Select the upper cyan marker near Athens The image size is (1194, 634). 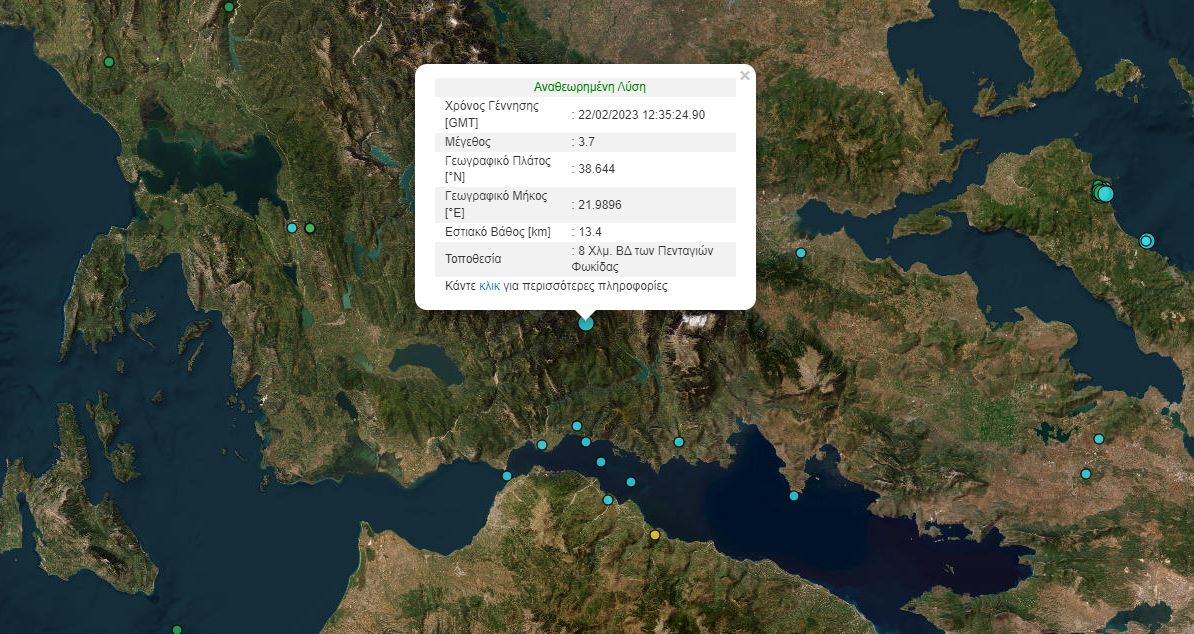coord(1099,439)
